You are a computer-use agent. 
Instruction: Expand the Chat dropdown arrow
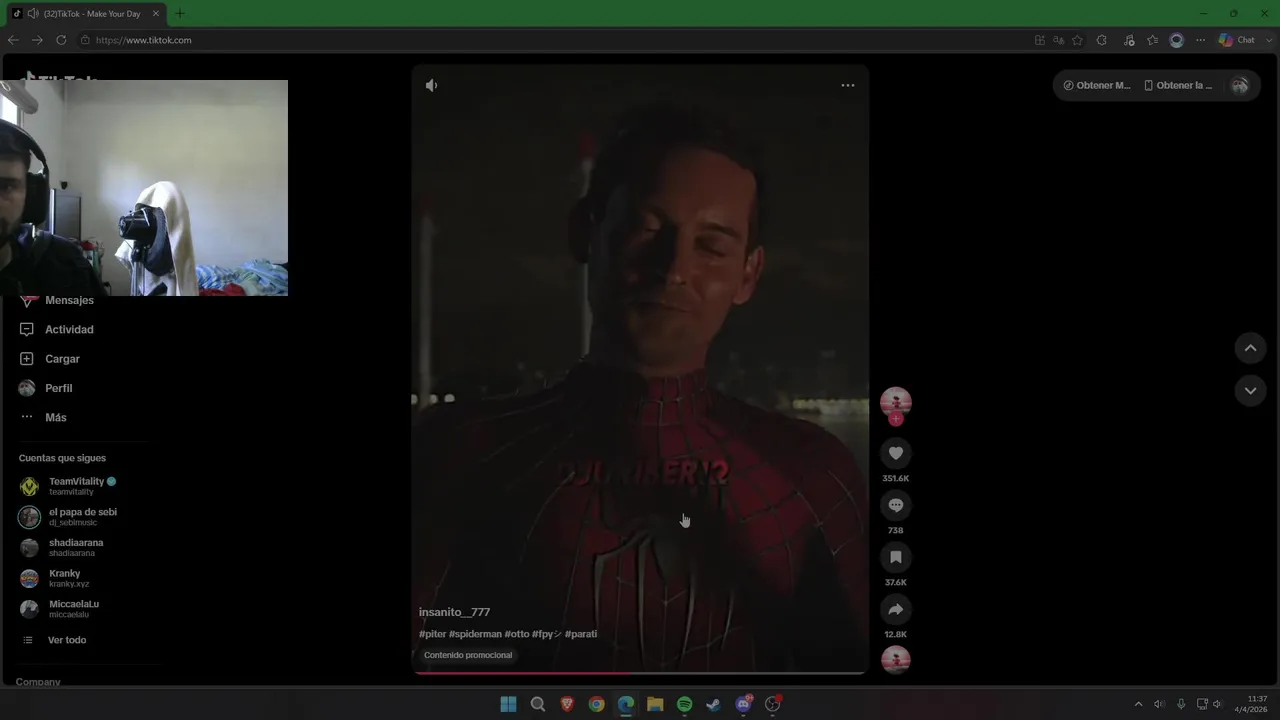1267,40
